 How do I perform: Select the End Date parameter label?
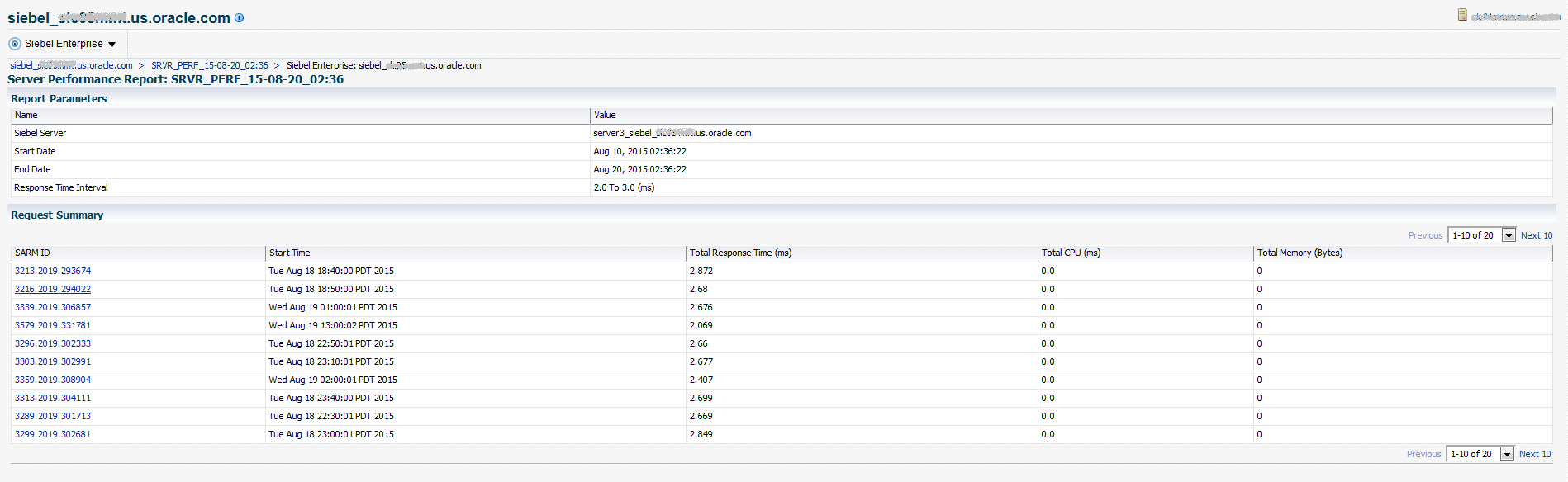32,169
